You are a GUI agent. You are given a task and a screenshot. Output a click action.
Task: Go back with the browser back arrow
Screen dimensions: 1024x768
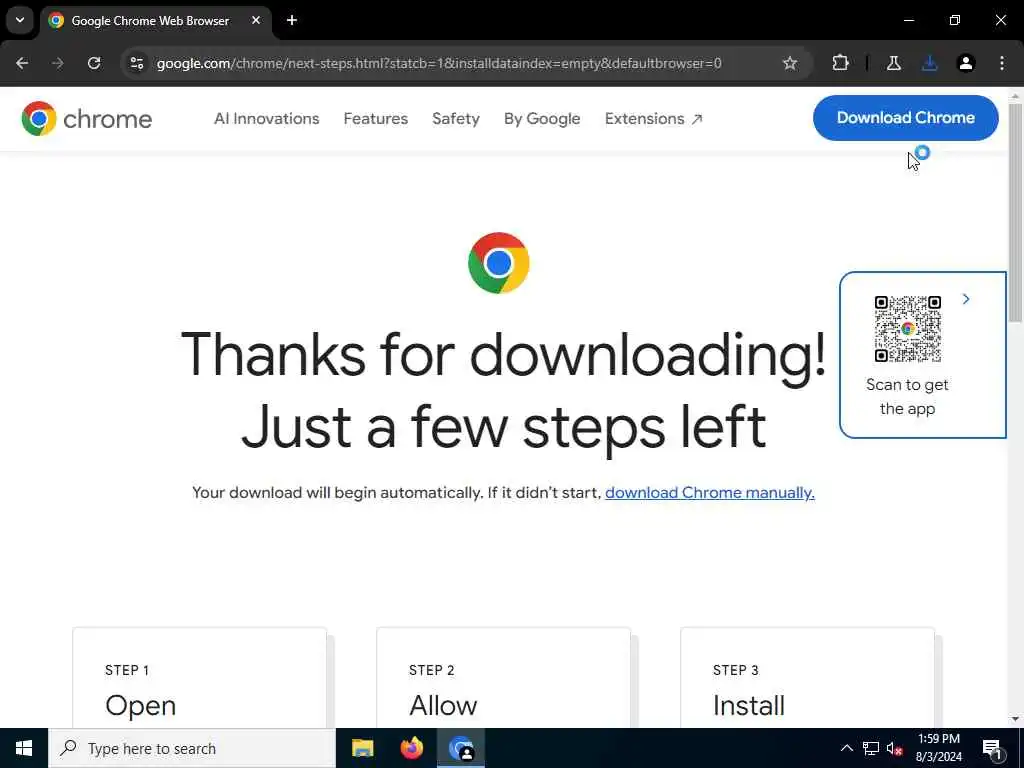pyautogui.click(x=22, y=63)
